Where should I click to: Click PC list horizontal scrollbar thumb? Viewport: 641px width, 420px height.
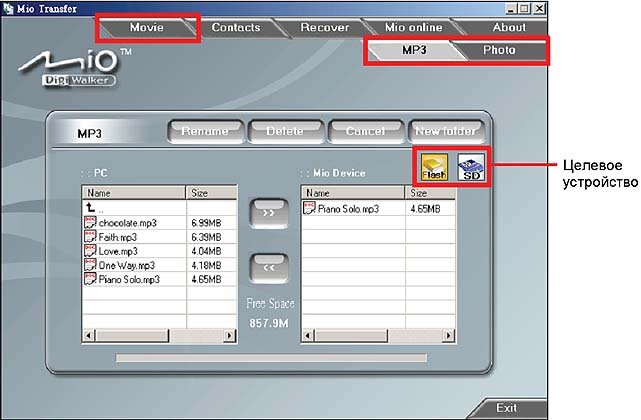pos(132,336)
